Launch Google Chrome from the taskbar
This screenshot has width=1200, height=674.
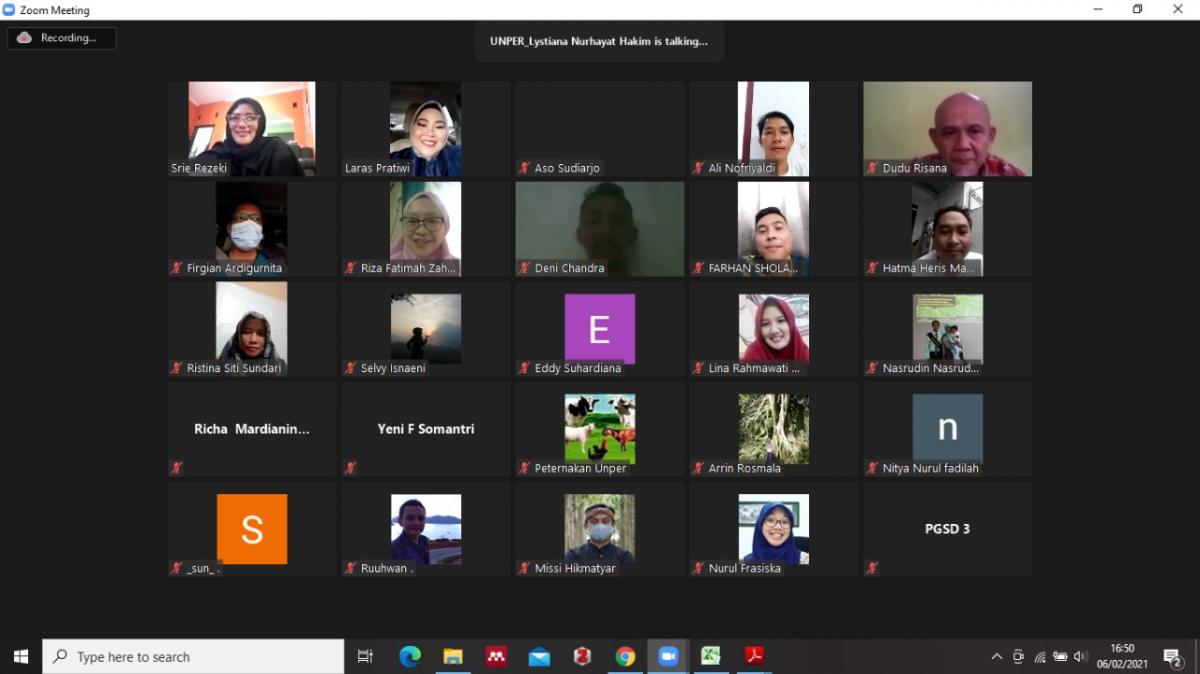coord(625,656)
